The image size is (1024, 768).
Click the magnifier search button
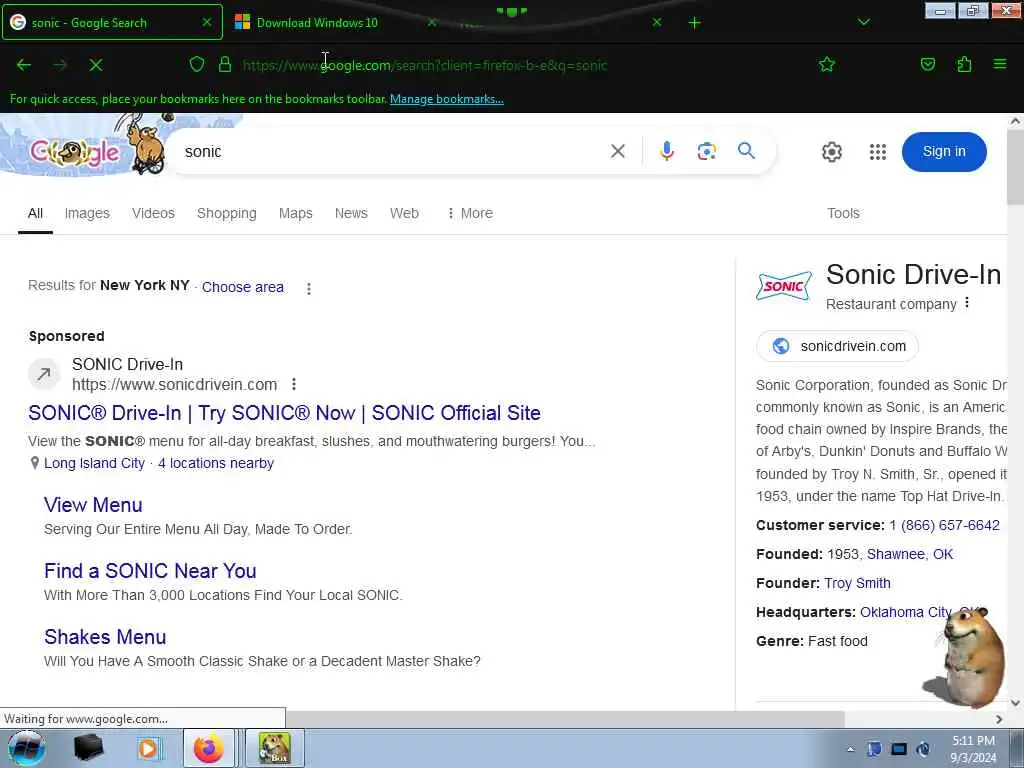point(746,151)
